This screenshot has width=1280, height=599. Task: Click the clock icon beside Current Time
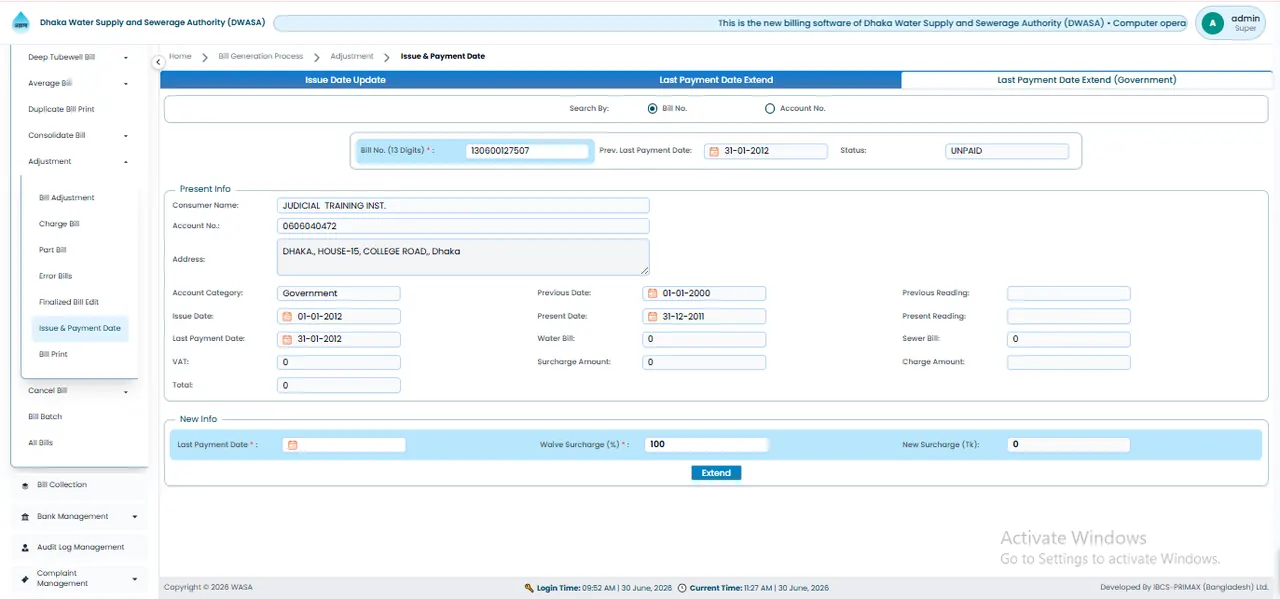(x=682, y=588)
